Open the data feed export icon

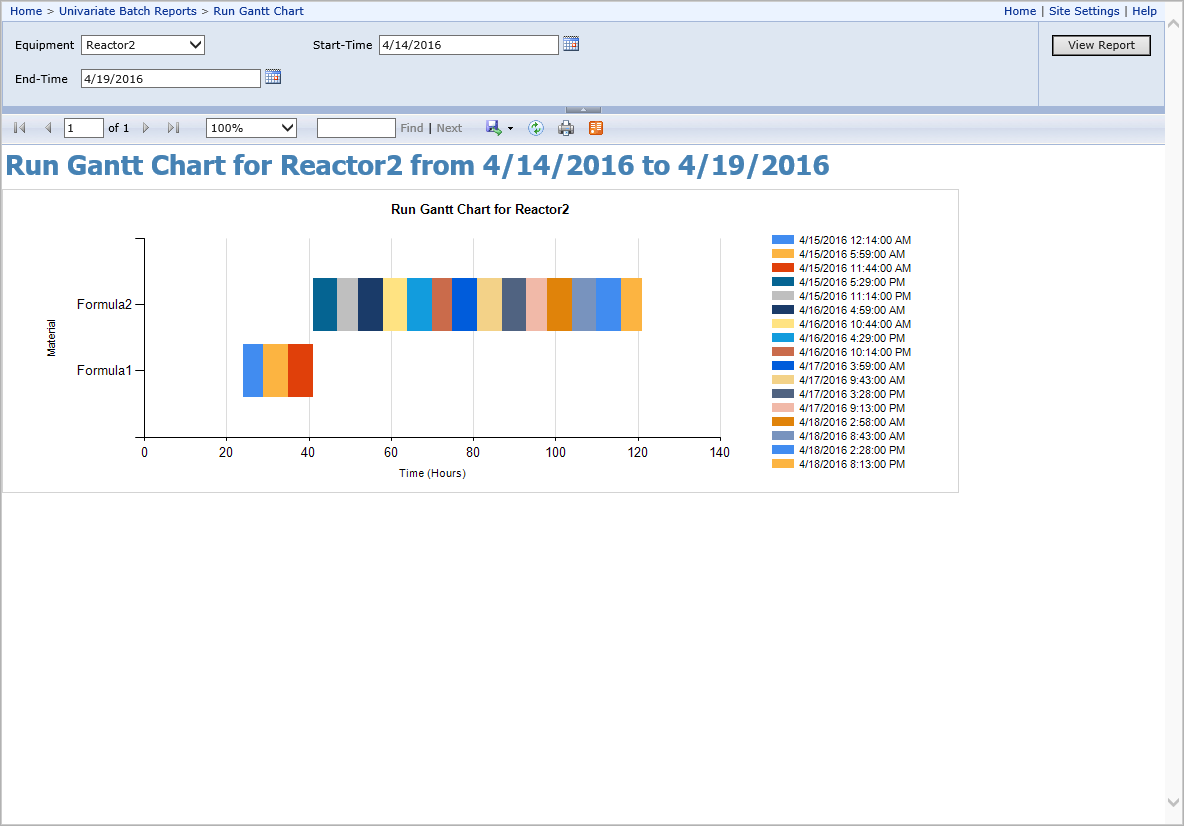596,128
